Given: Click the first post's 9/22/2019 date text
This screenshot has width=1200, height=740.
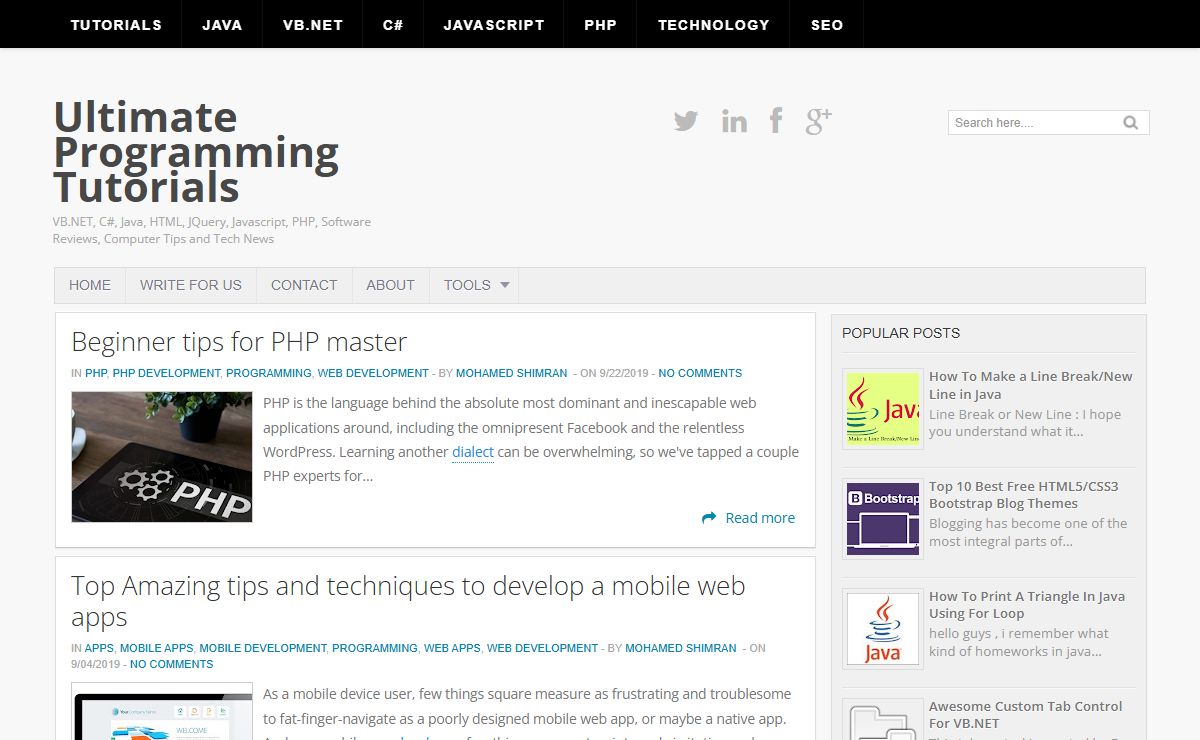Looking at the screenshot, I should (624, 373).
